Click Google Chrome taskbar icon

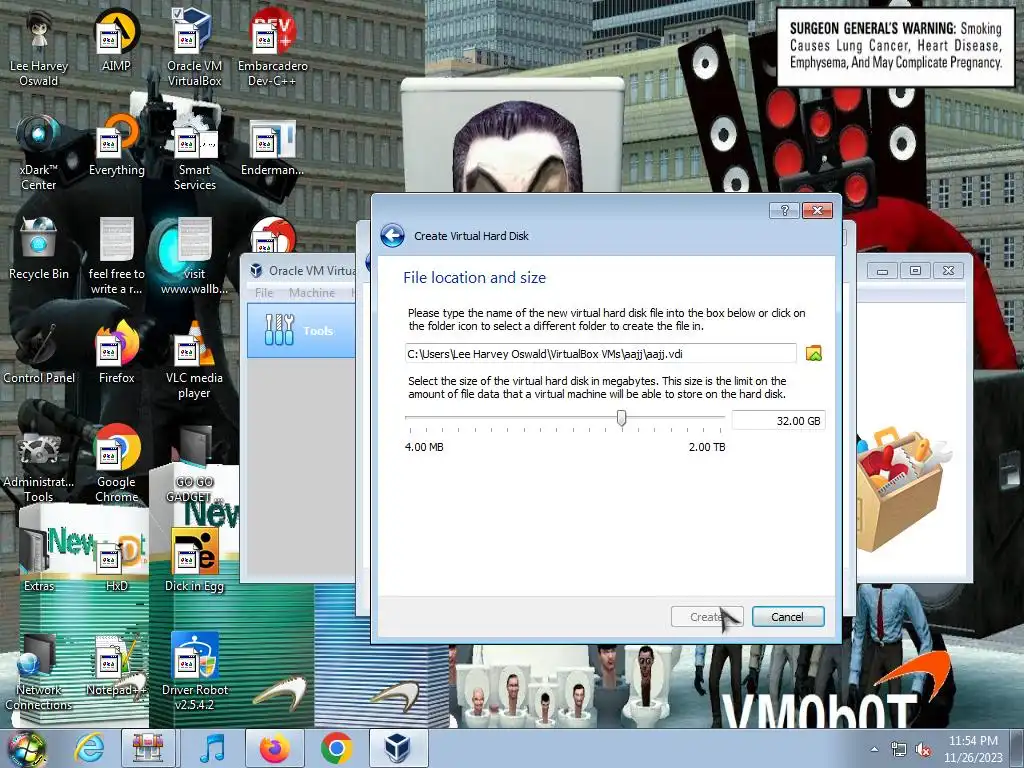pyautogui.click(x=336, y=748)
